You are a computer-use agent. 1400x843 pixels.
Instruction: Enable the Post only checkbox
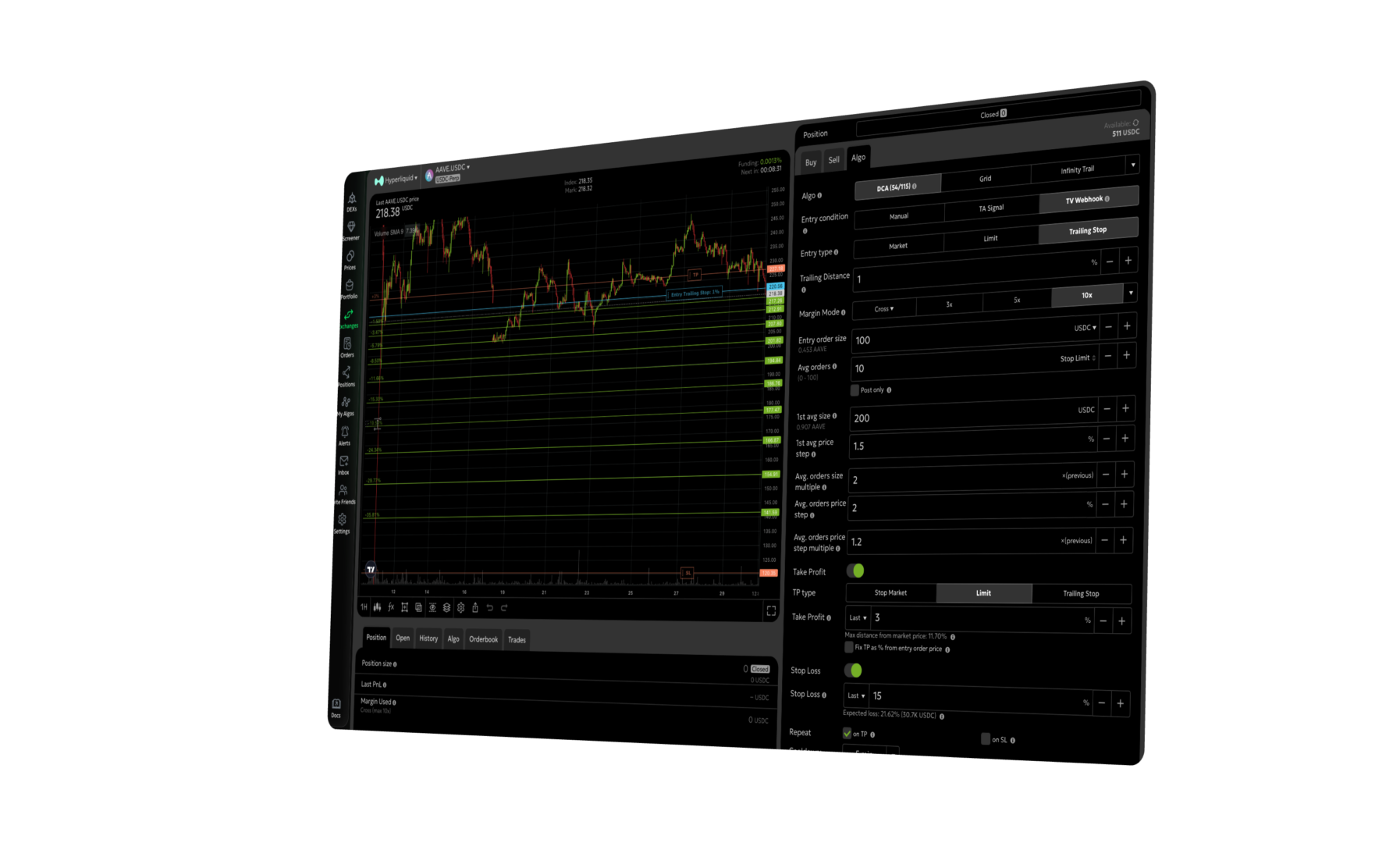point(855,389)
